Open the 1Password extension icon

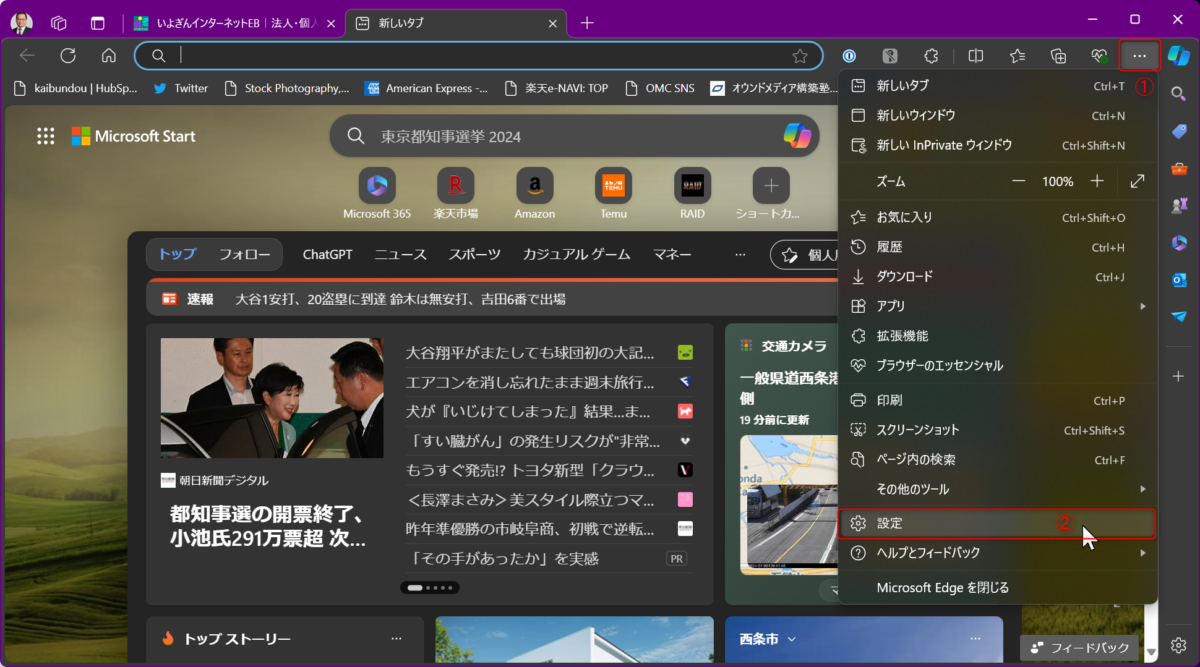coord(849,56)
